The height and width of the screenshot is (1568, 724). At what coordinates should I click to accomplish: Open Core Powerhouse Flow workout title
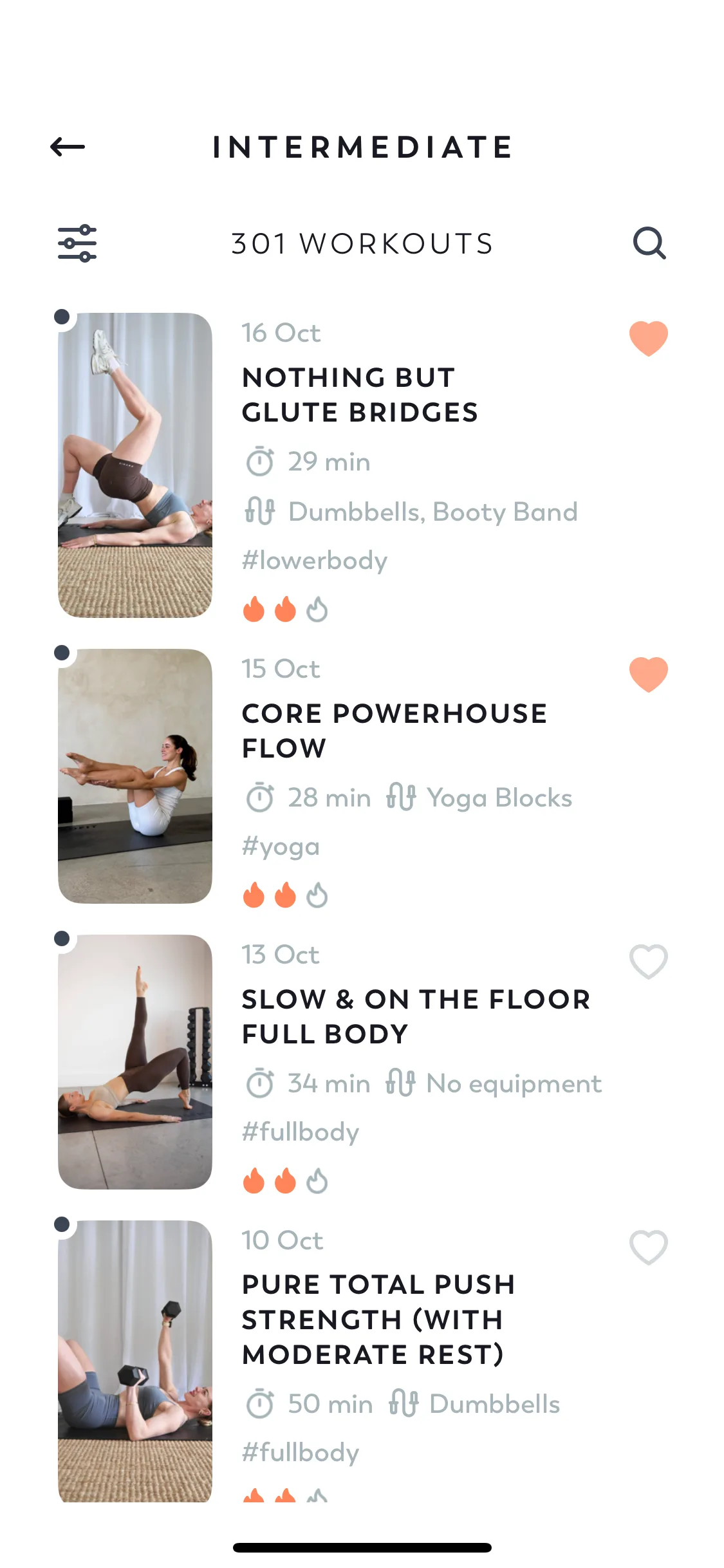pyautogui.click(x=394, y=731)
